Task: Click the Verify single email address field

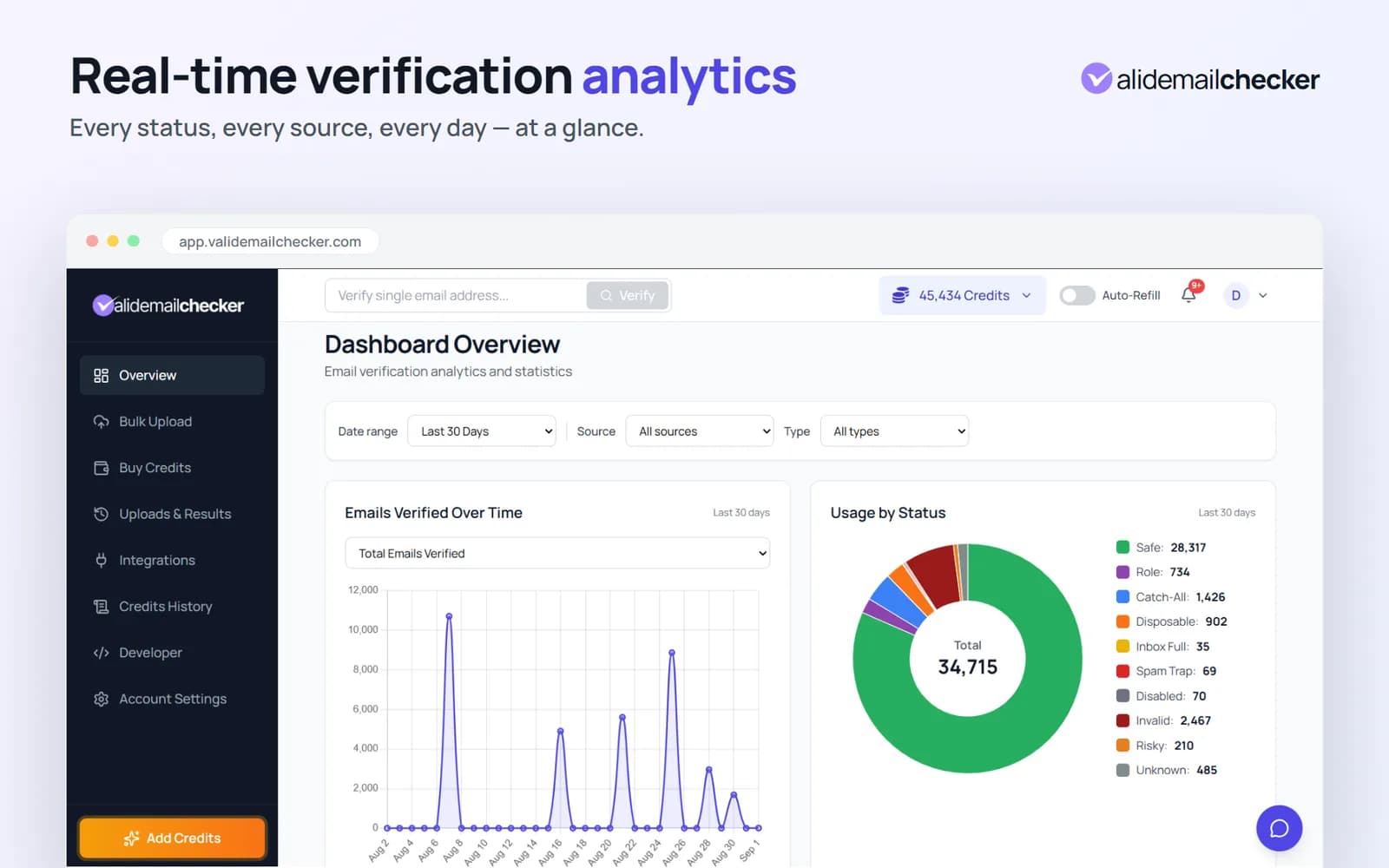Action: click(x=456, y=295)
